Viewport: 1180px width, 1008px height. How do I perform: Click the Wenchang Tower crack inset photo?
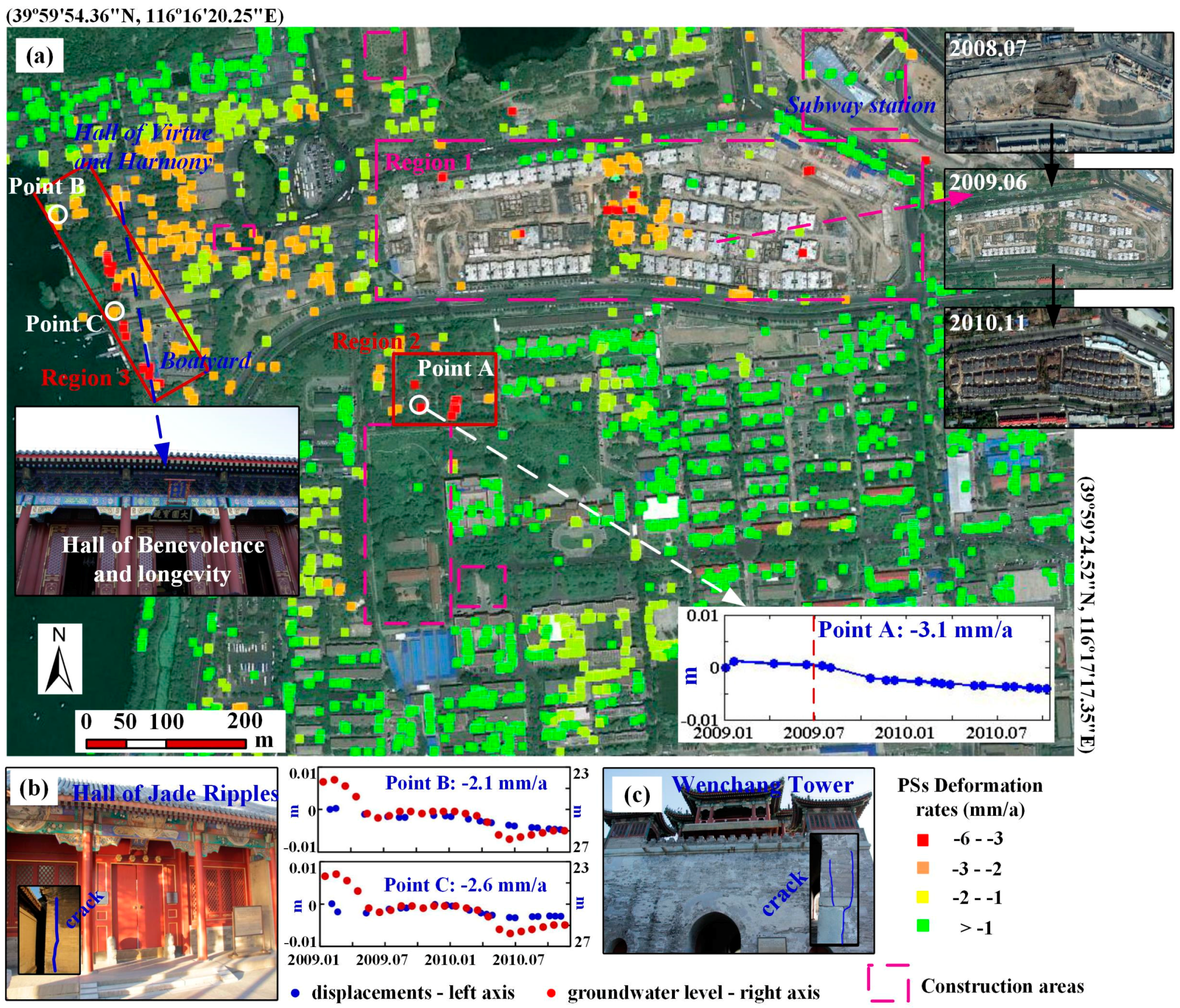(x=834, y=889)
